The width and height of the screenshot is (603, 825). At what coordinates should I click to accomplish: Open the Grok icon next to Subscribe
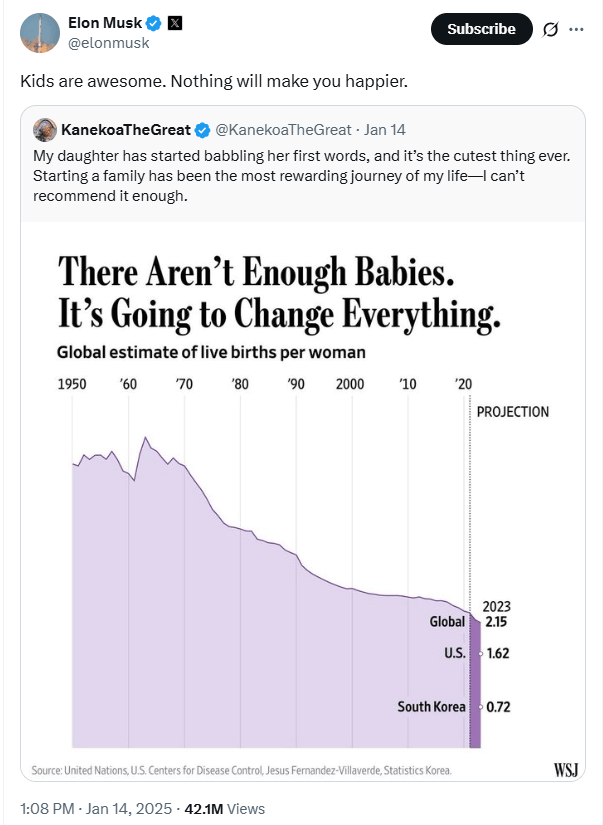pos(549,30)
